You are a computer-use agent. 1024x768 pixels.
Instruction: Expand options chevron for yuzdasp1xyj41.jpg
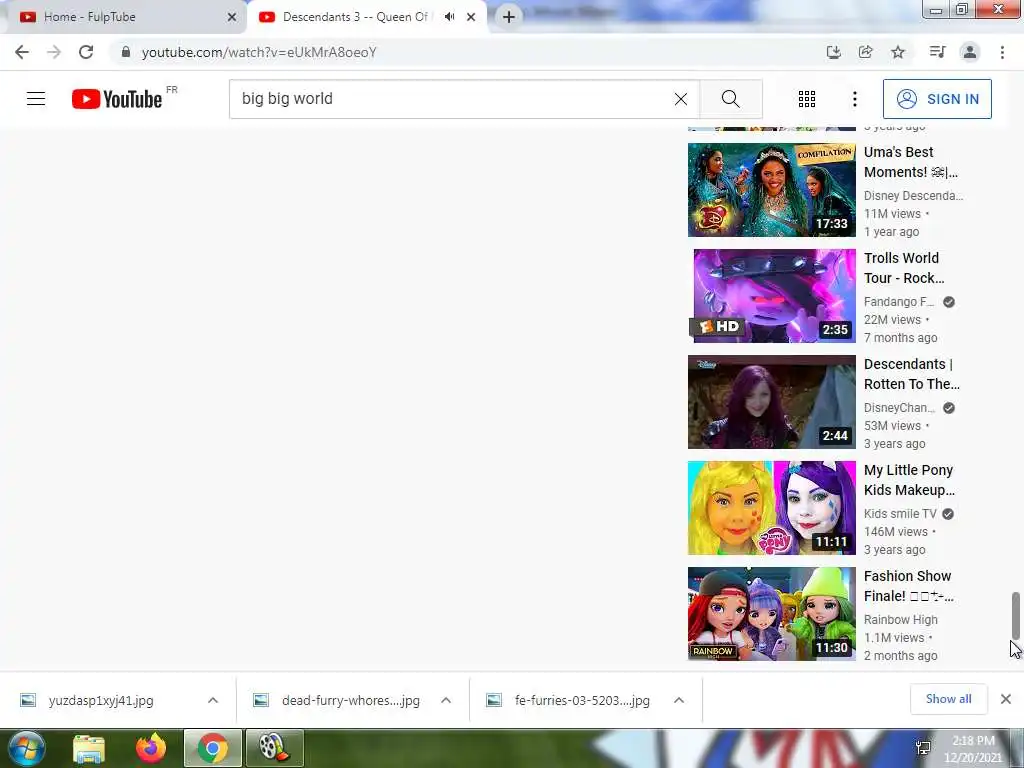[213, 700]
